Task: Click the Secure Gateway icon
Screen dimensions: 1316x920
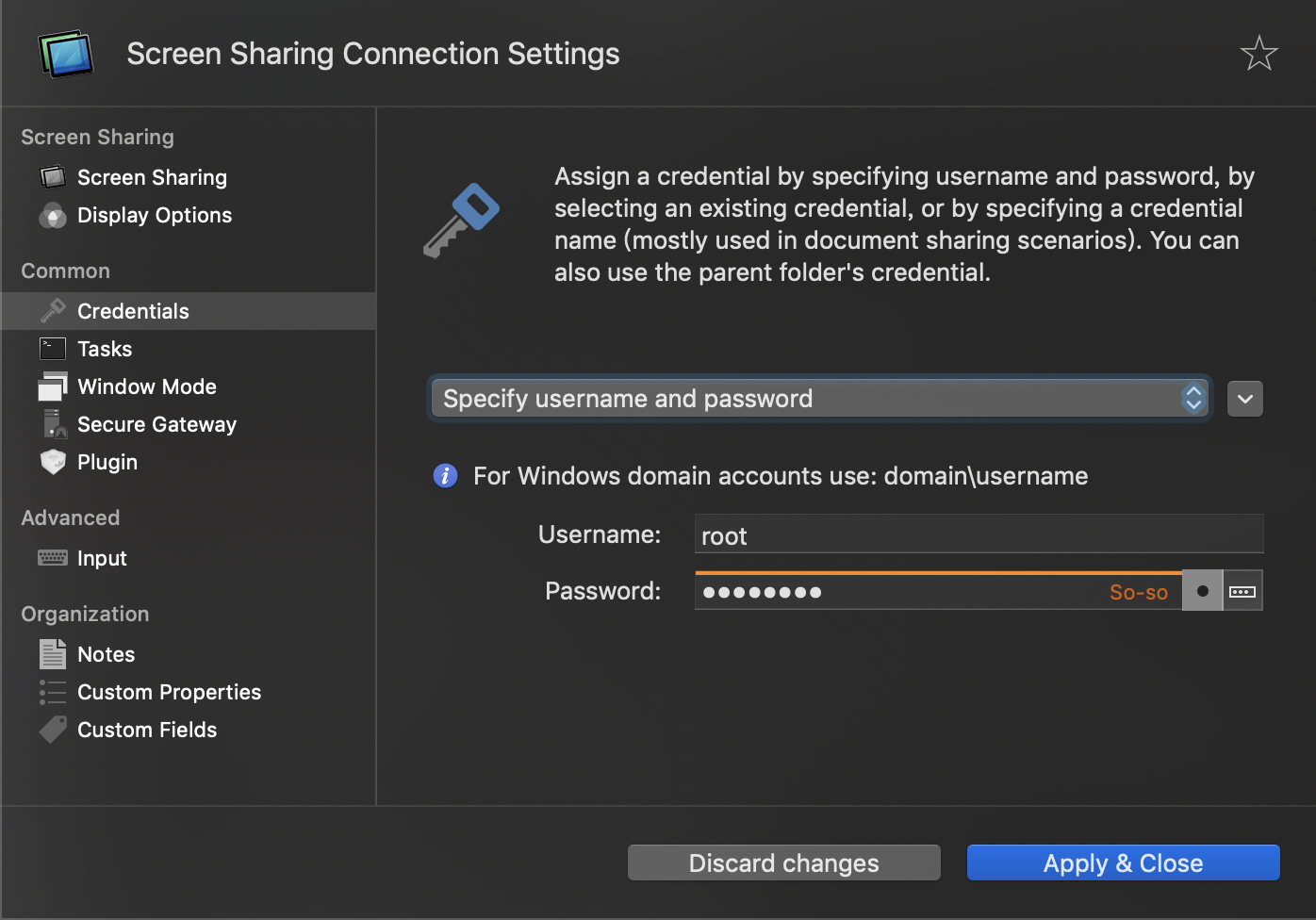Action: click(52, 424)
